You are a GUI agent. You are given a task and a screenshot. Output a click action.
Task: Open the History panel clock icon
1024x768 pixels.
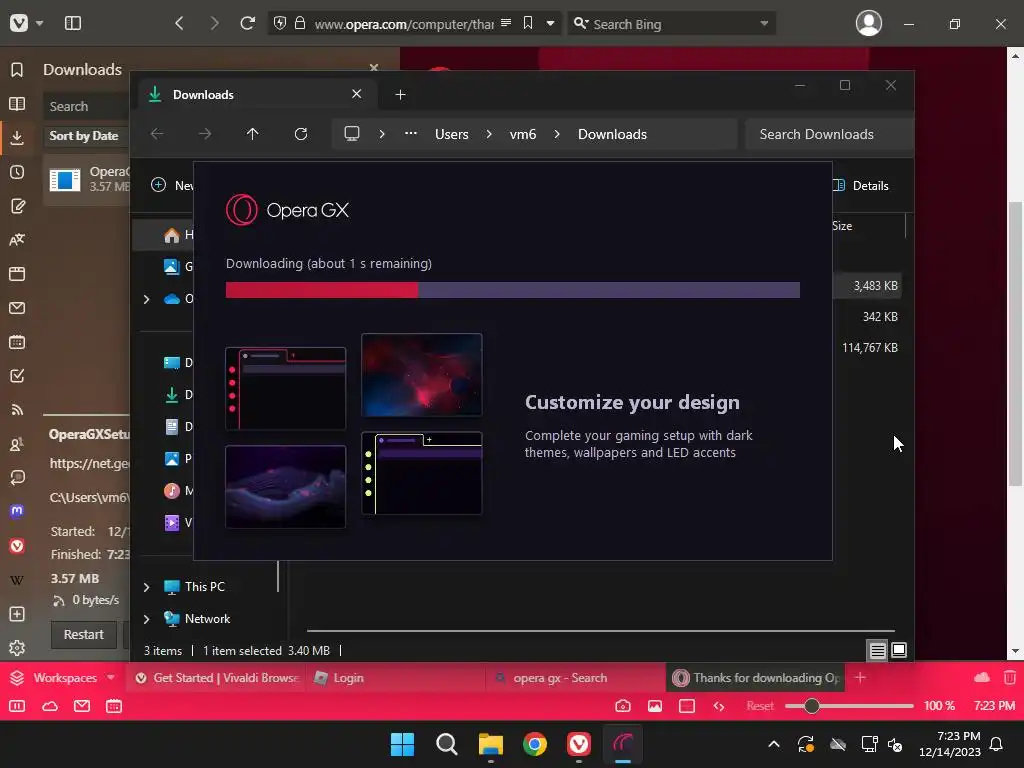pyautogui.click(x=17, y=172)
